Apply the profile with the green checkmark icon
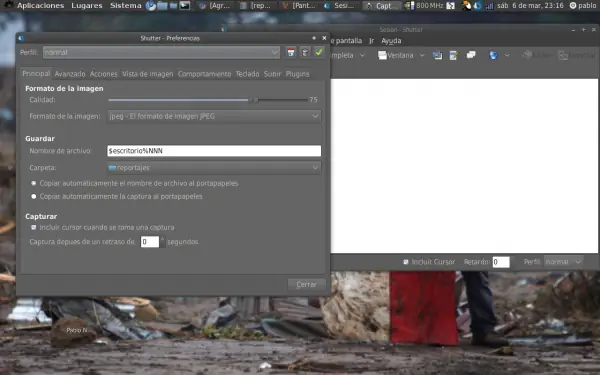This screenshot has height=375, width=600. 319,52
